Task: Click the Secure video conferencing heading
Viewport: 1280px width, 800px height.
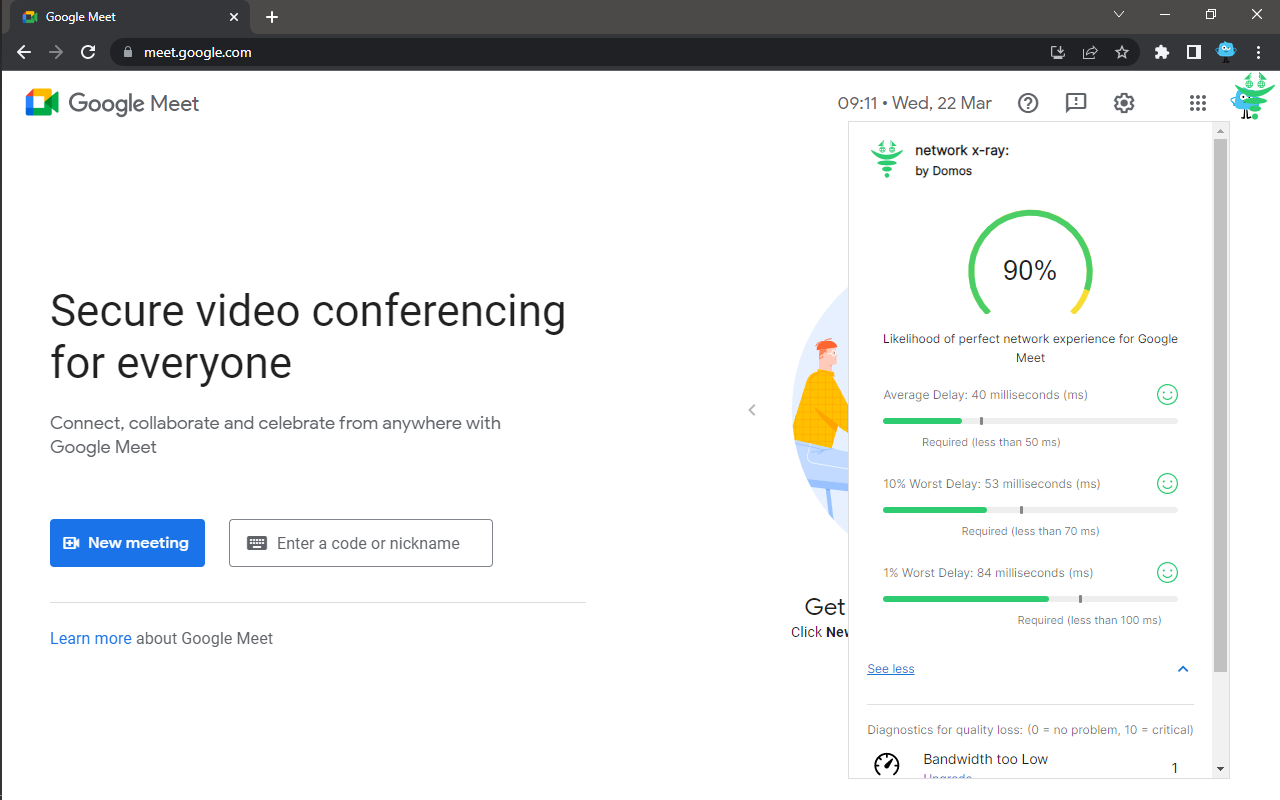Action: click(x=308, y=336)
